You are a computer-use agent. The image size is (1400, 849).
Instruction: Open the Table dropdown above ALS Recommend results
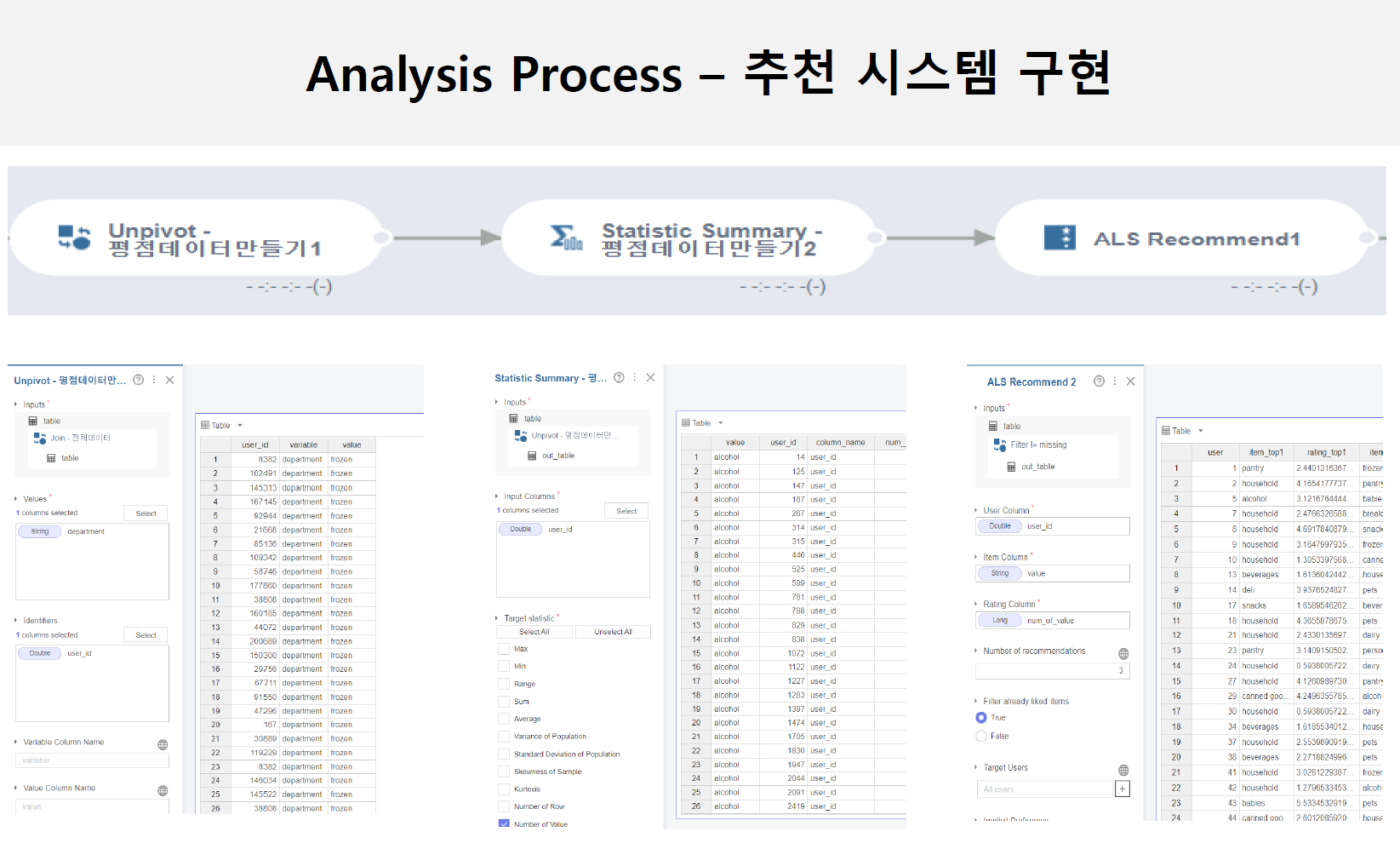point(1201,431)
